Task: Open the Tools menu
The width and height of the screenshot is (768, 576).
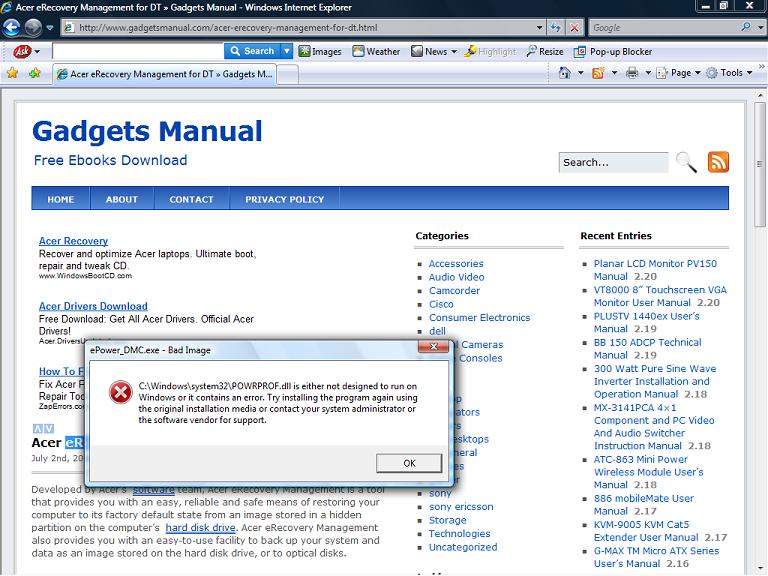Action: [729, 73]
